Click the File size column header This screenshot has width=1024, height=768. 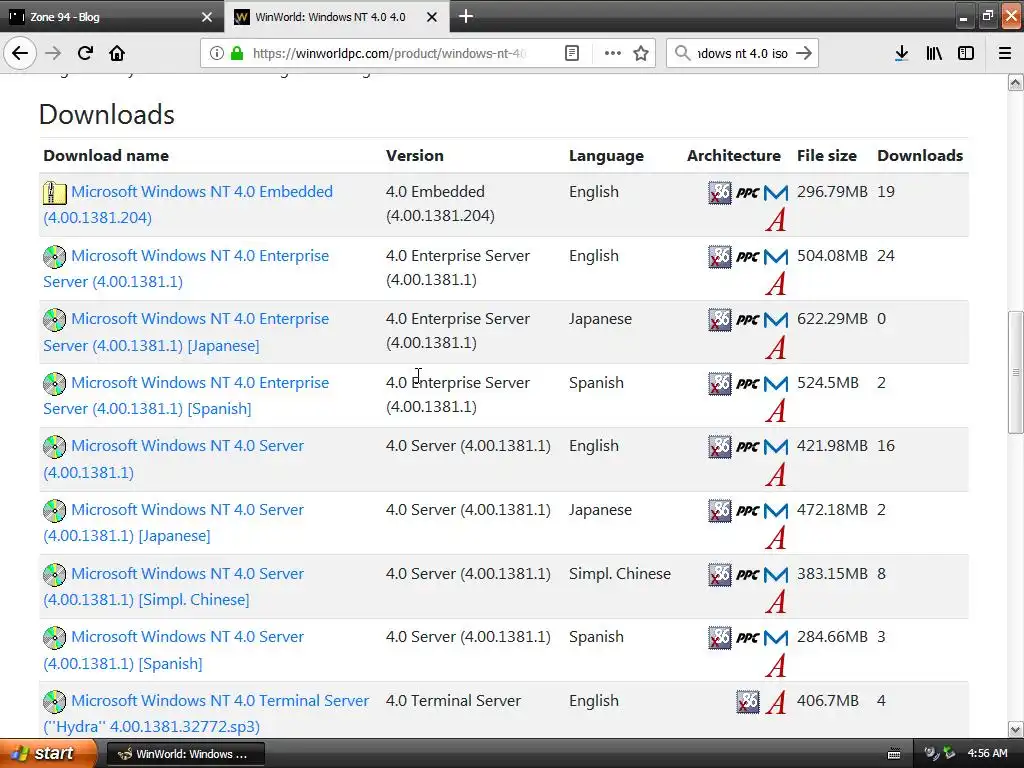(x=826, y=155)
